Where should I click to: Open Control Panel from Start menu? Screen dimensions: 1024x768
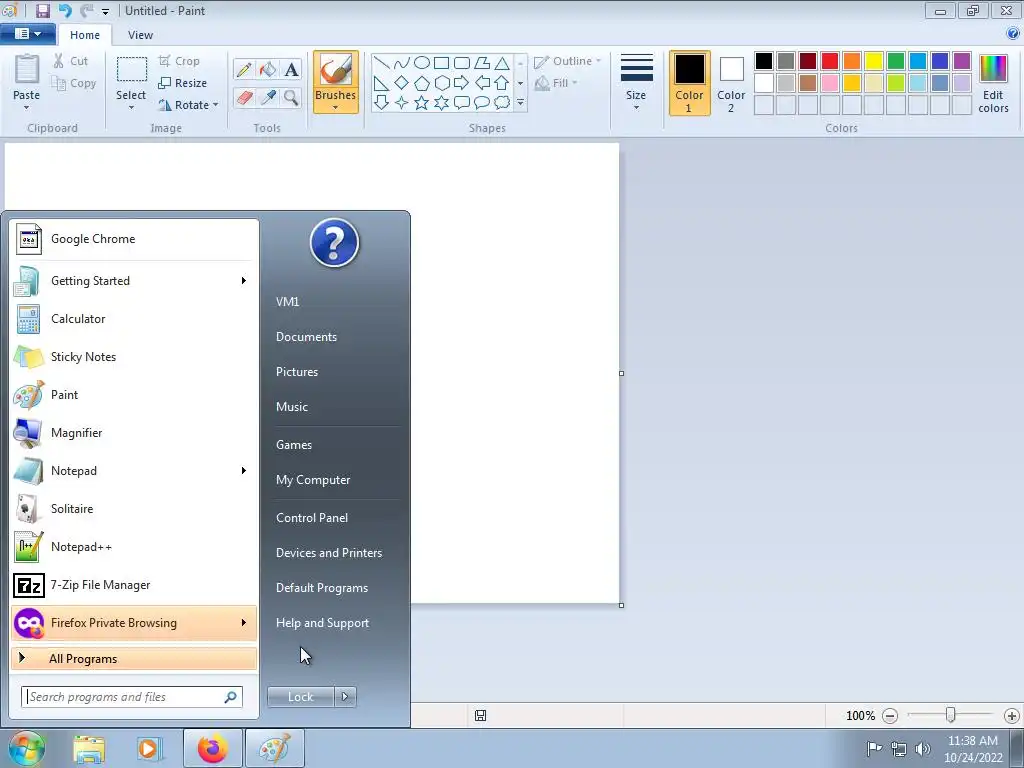(x=312, y=518)
